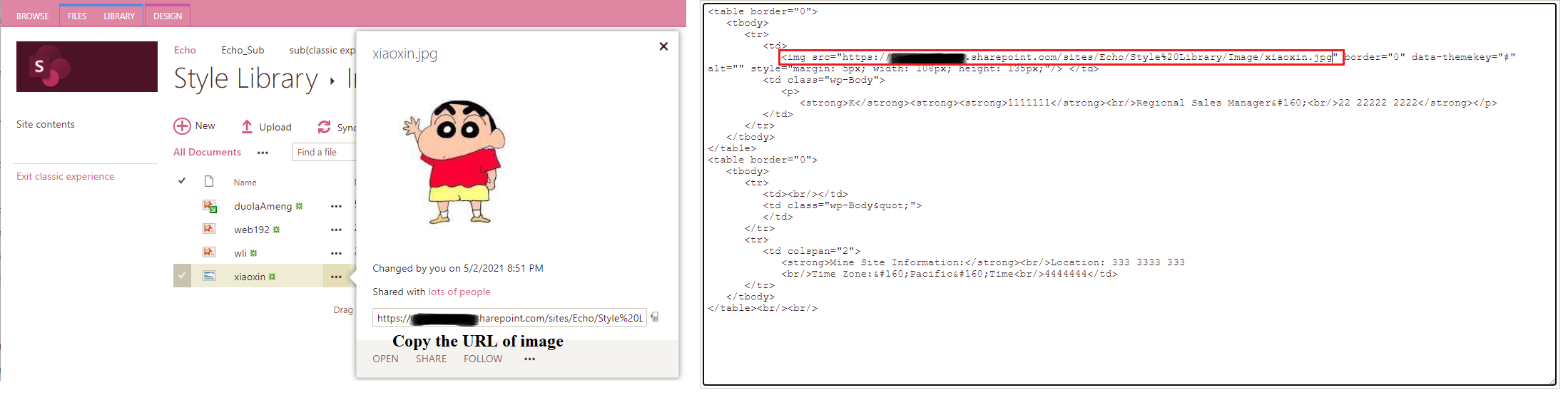
Task: Open the web192 file
Action: tap(252, 230)
